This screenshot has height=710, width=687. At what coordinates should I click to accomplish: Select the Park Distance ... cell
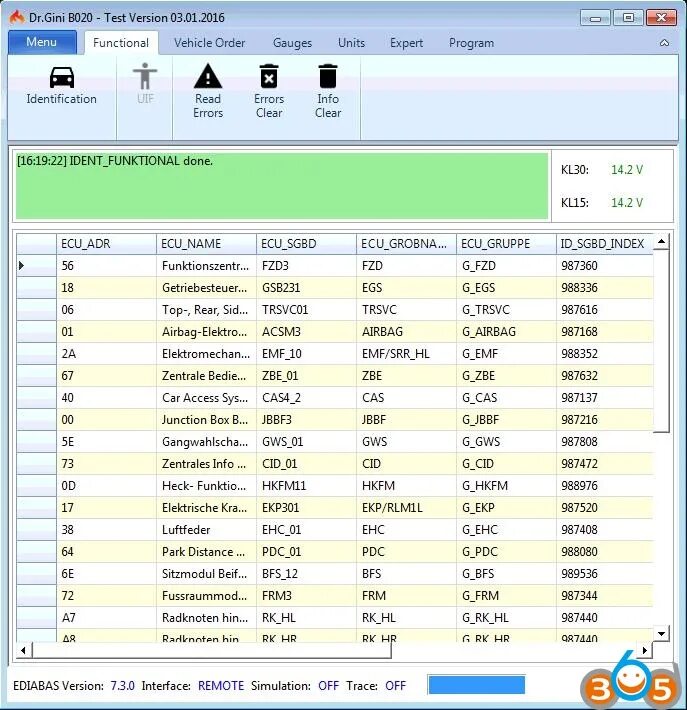click(207, 552)
